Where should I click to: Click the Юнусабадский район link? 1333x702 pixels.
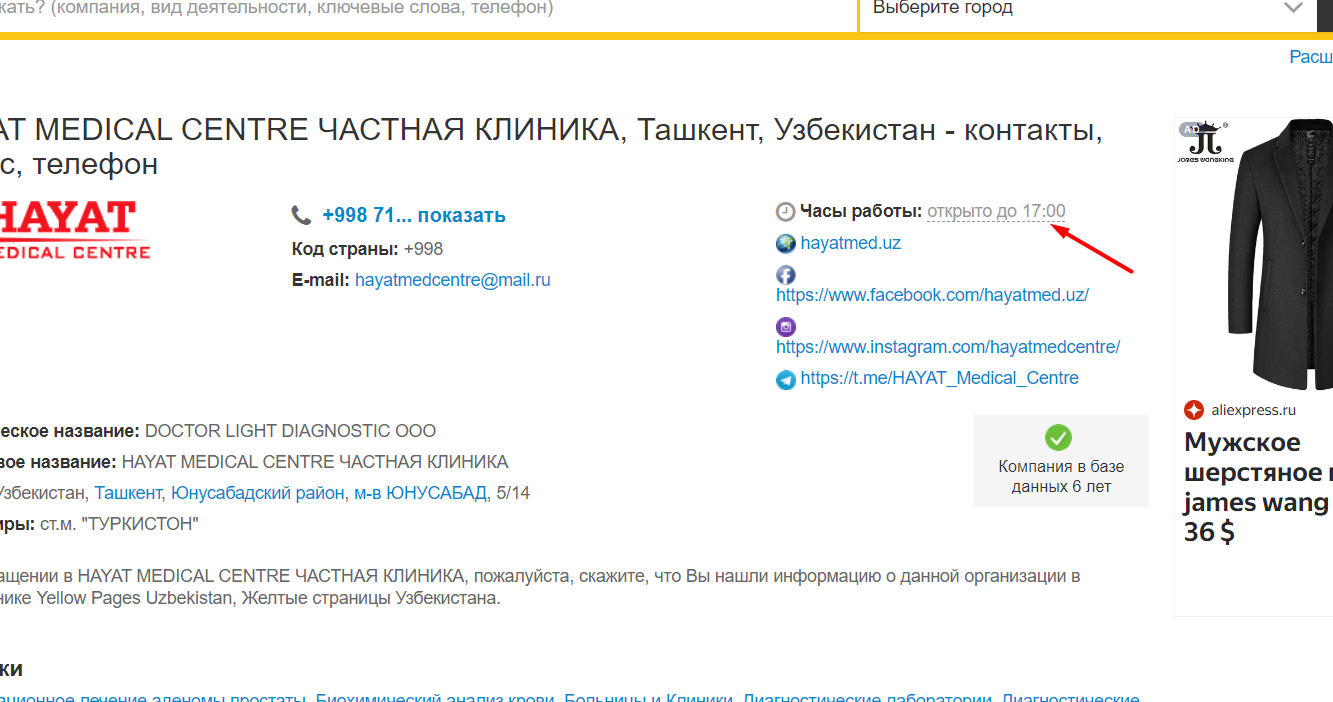pyautogui.click(x=257, y=493)
